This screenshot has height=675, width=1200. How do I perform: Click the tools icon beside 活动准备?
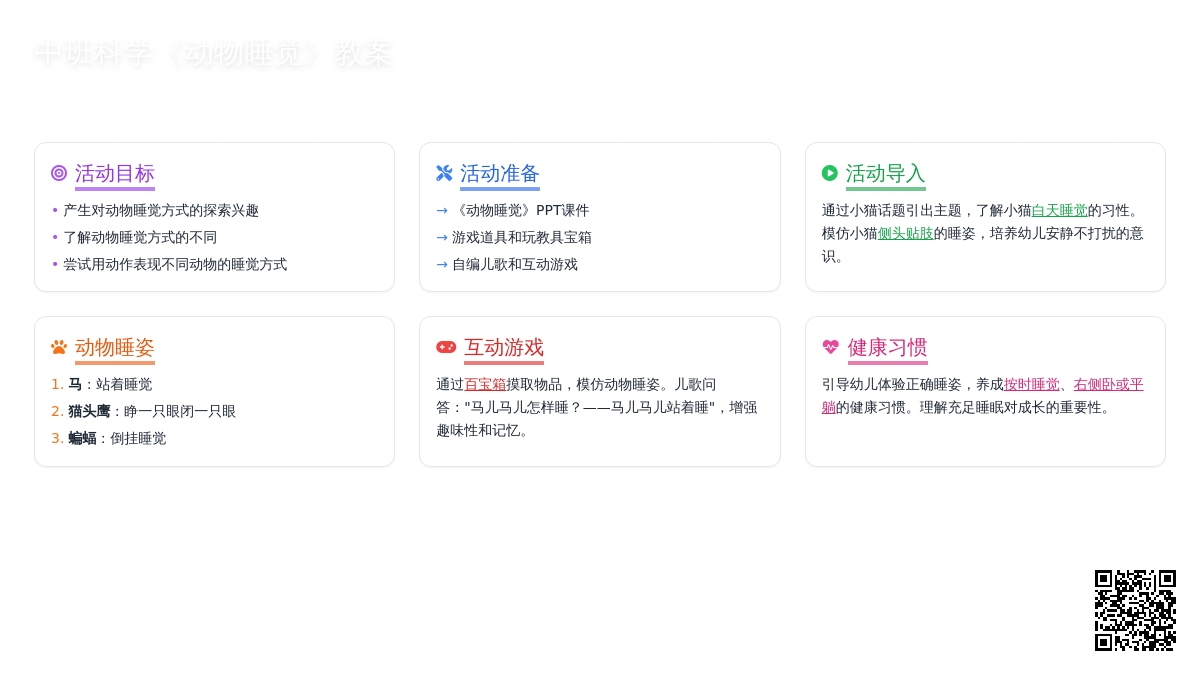point(444,173)
